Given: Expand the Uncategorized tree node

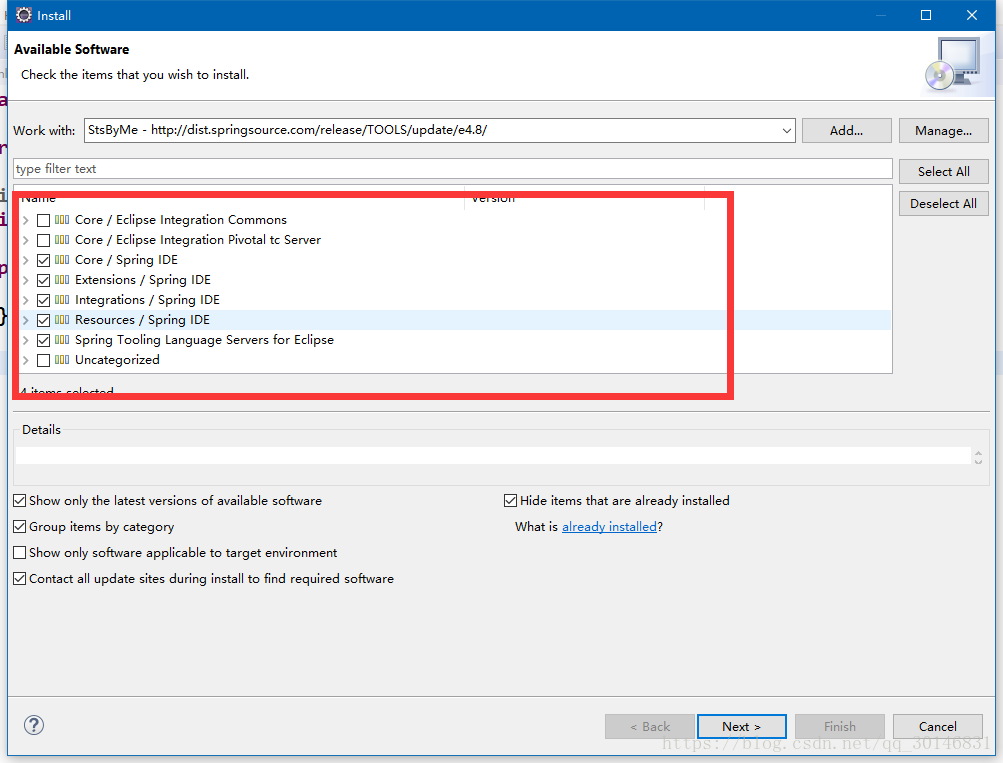Looking at the screenshot, I should [x=25, y=359].
